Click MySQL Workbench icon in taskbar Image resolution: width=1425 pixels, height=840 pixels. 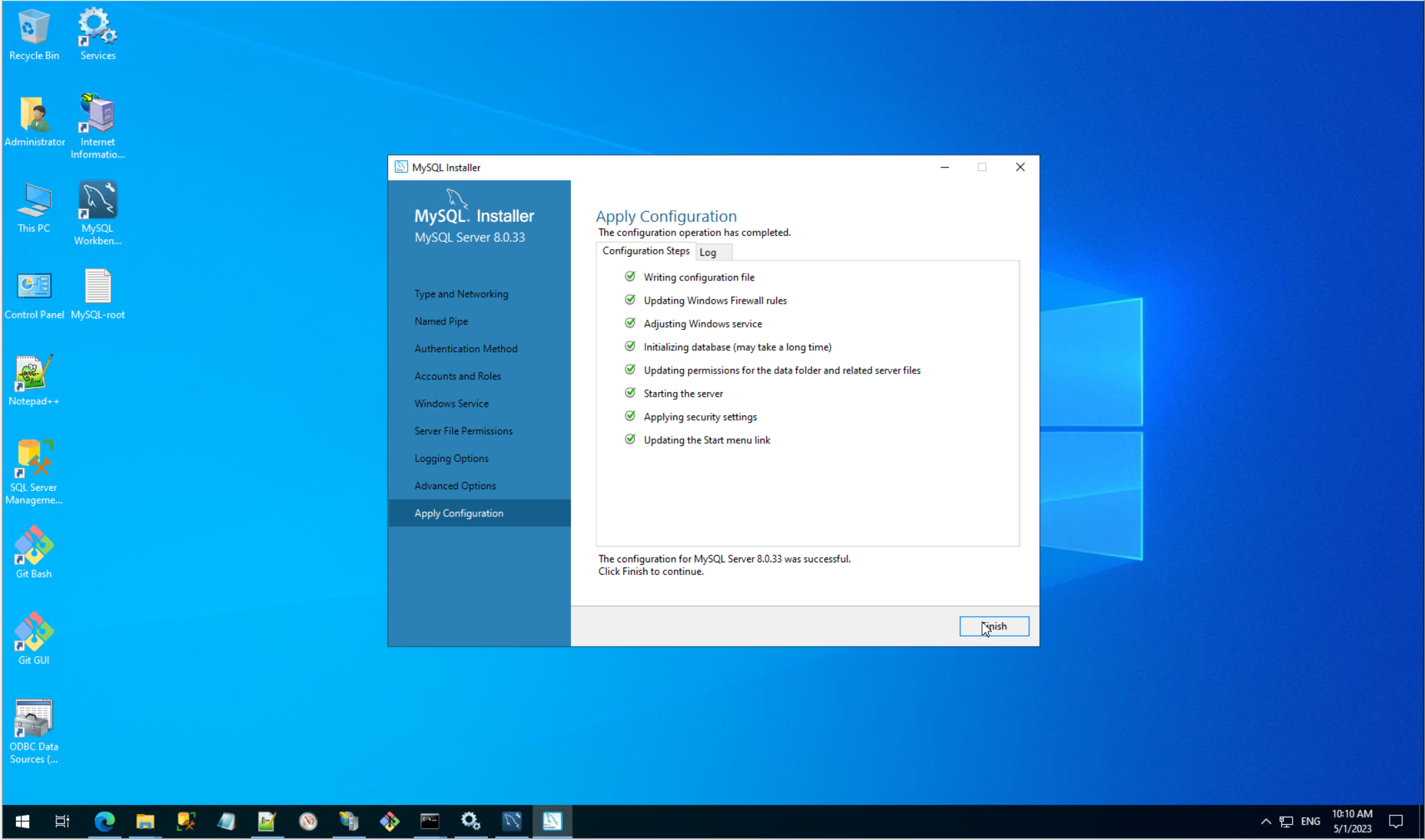(x=511, y=821)
